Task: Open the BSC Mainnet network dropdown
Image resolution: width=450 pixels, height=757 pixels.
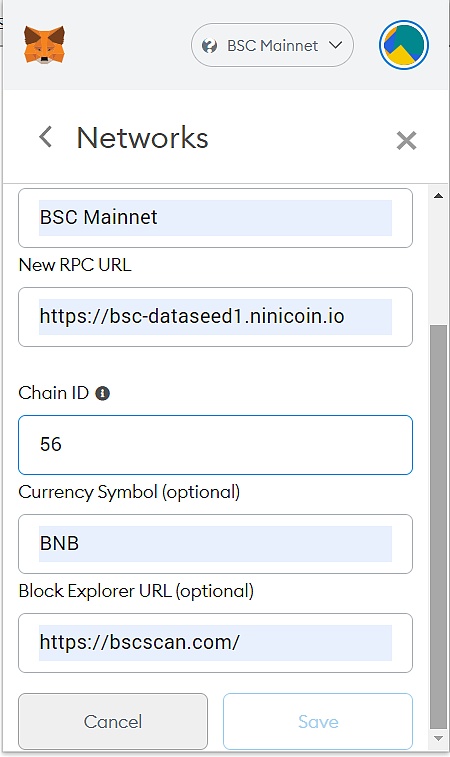Action: [x=272, y=45]
